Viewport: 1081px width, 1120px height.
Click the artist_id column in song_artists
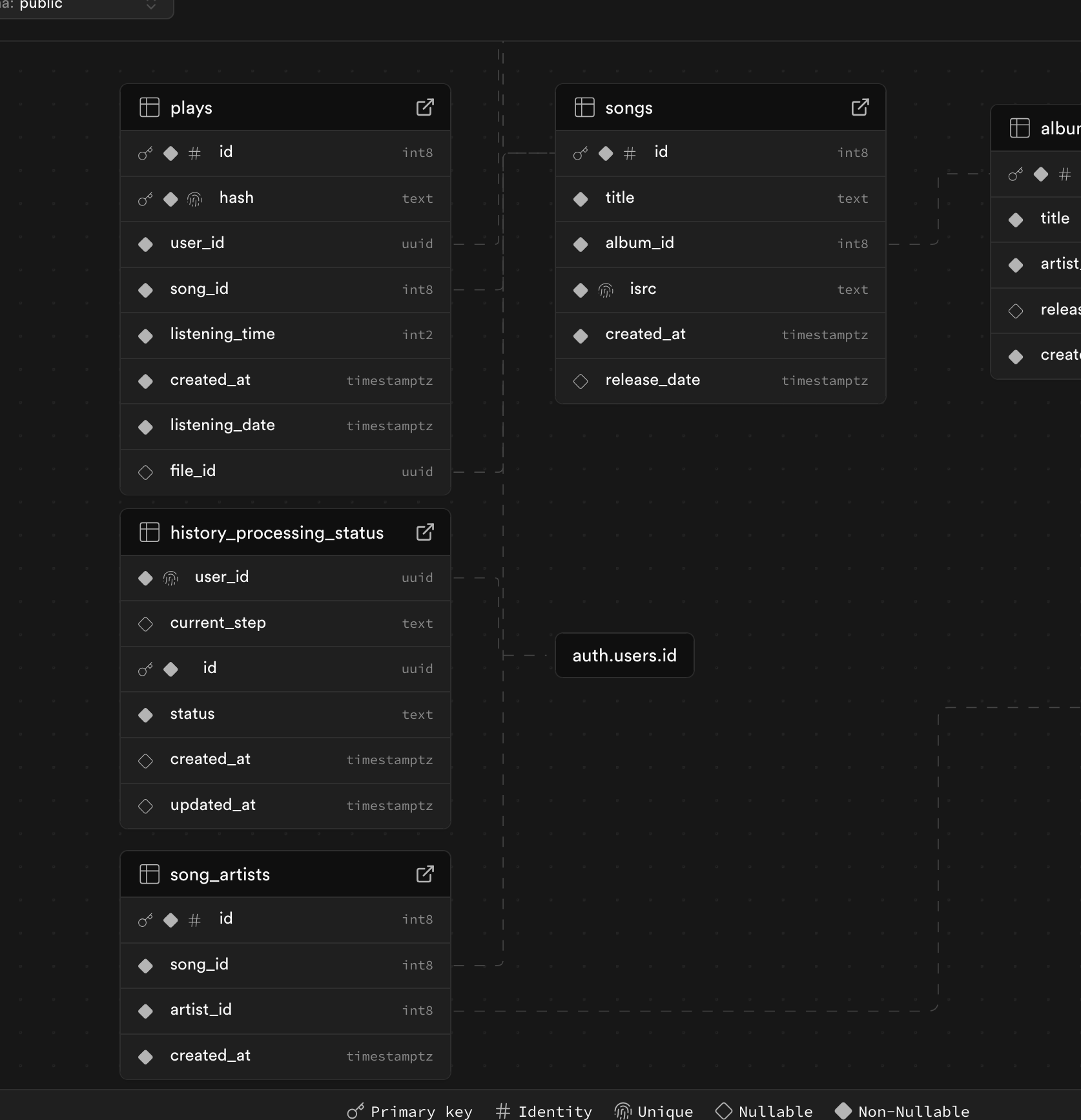tap(285, 1011)
